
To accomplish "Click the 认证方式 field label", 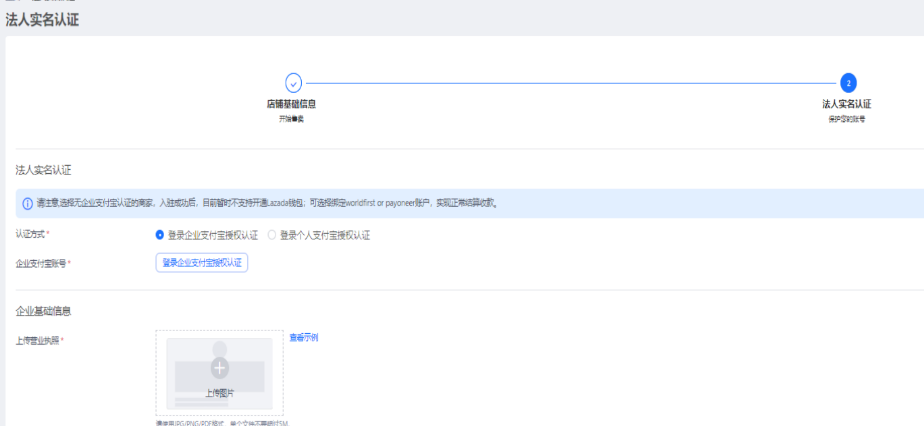I will [x=32, y=234].
